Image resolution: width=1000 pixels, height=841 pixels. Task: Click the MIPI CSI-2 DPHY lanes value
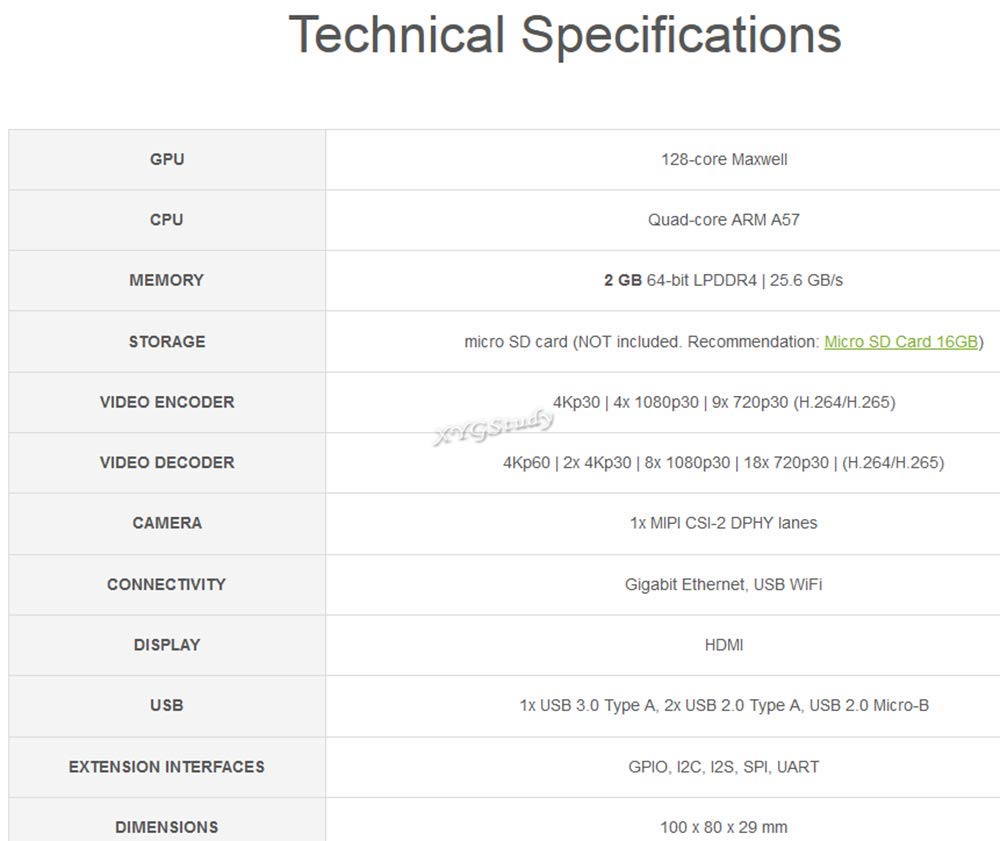(x=724, y=523)
